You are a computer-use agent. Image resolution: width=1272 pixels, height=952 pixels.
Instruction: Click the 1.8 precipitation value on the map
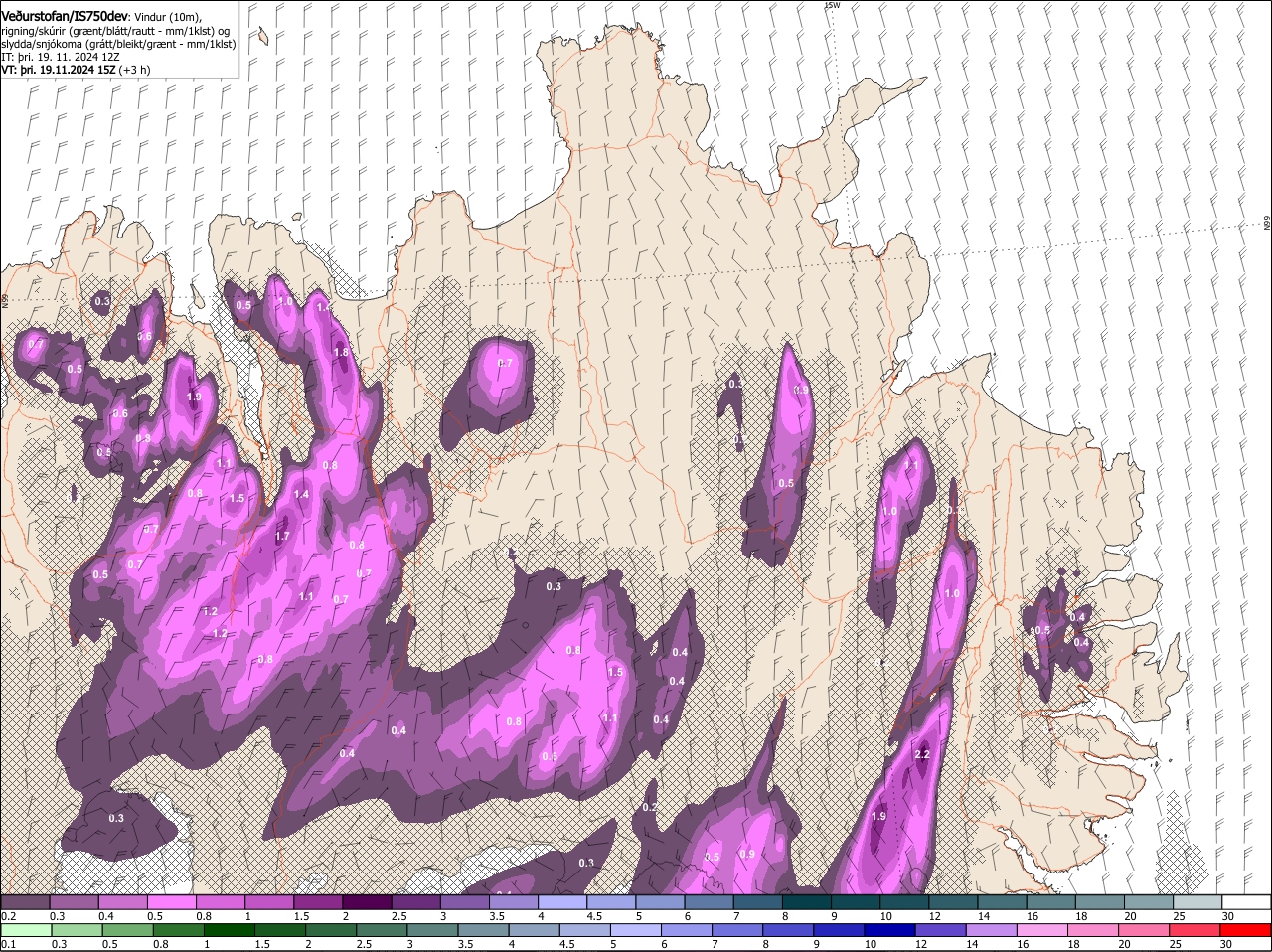click(341, 352)
